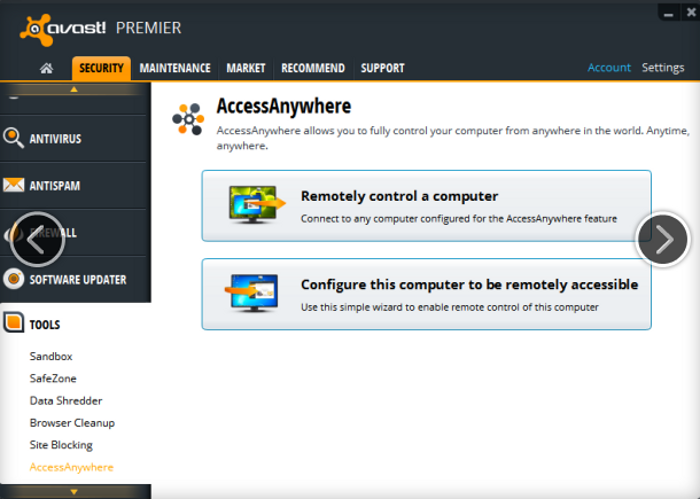Screen dimensions: 700x499
Task: Go to next slide arrow
Action: 663,239
